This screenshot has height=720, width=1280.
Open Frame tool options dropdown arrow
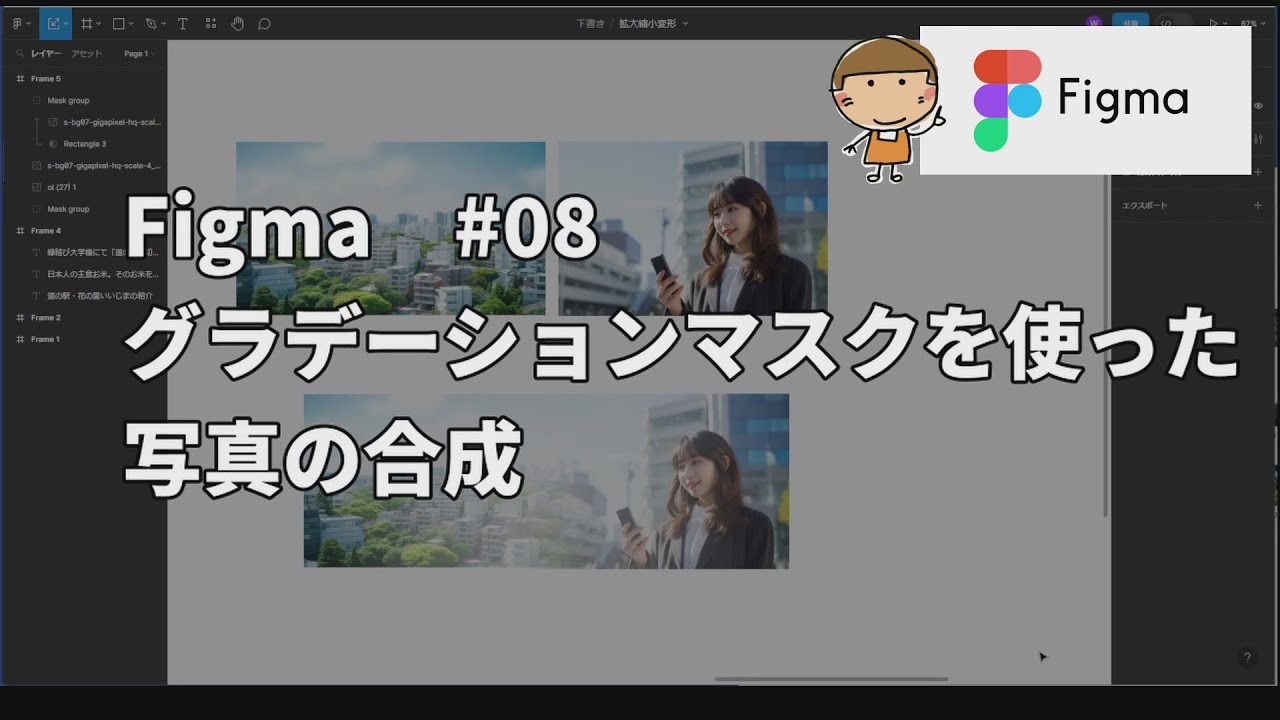(x=99, y=23)
